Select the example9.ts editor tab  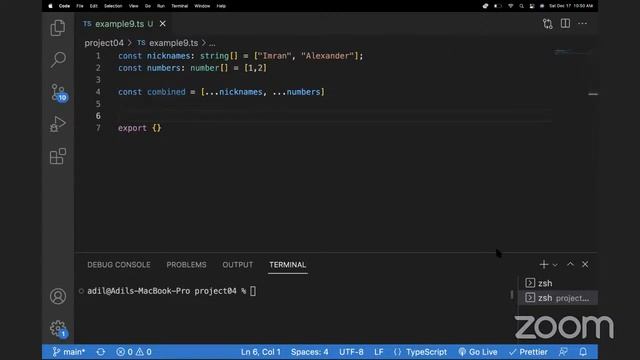point(119,24)
